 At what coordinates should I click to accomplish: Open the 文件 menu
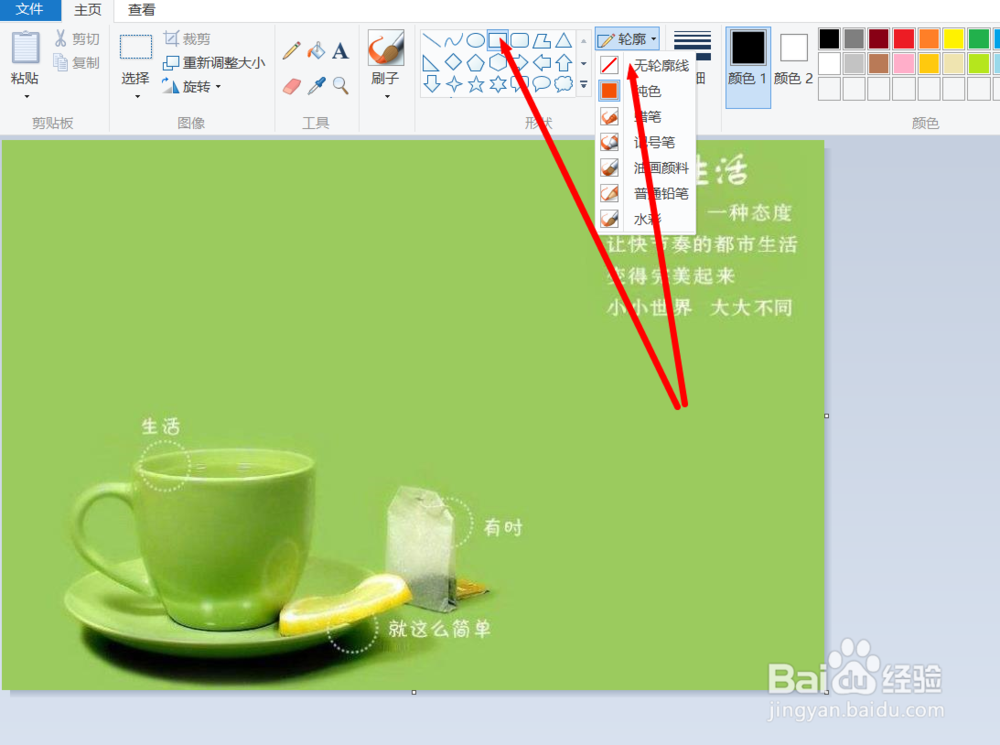tap(30, 9)
